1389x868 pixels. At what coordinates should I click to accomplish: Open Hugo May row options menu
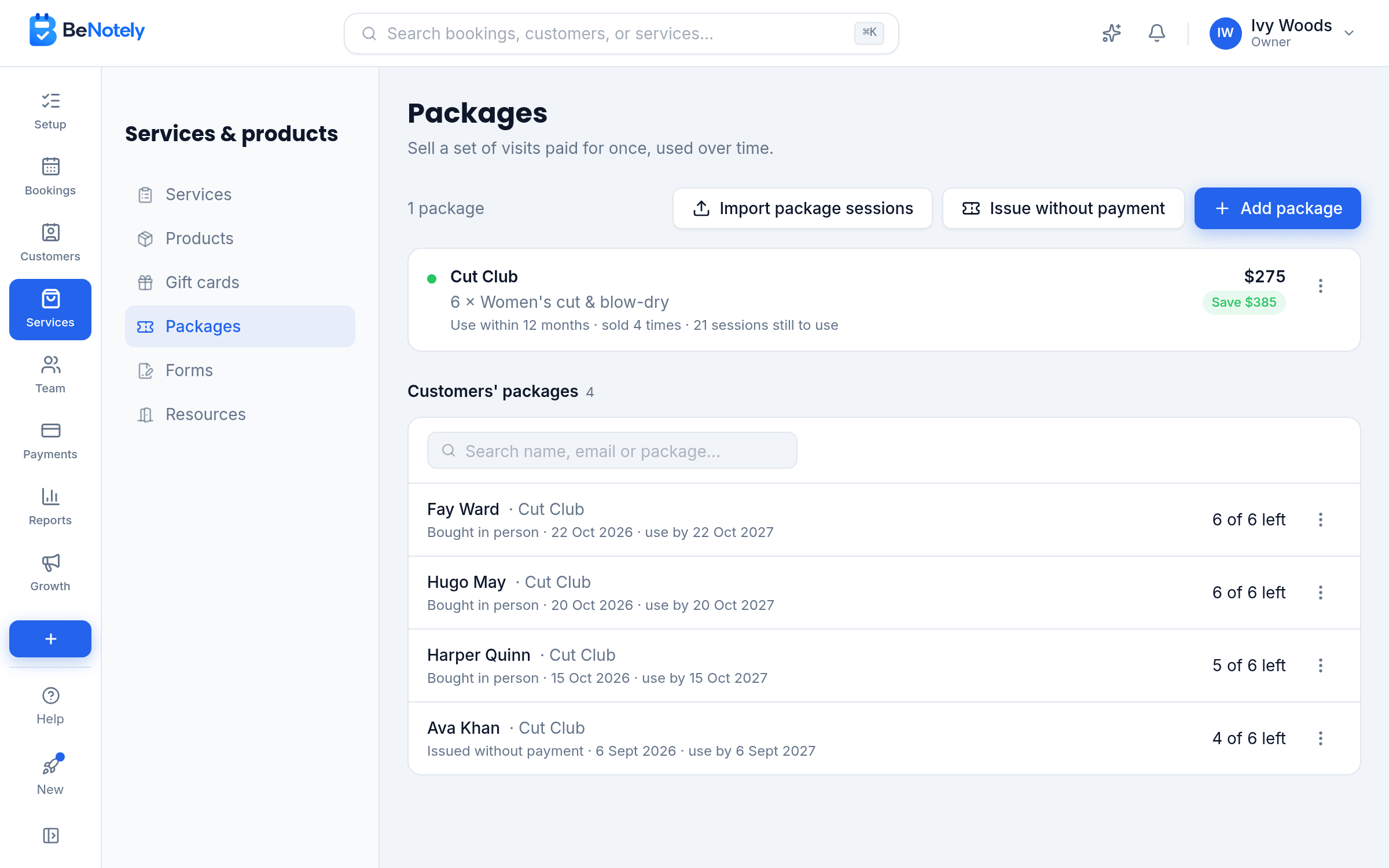click(x=1321, y=593)
